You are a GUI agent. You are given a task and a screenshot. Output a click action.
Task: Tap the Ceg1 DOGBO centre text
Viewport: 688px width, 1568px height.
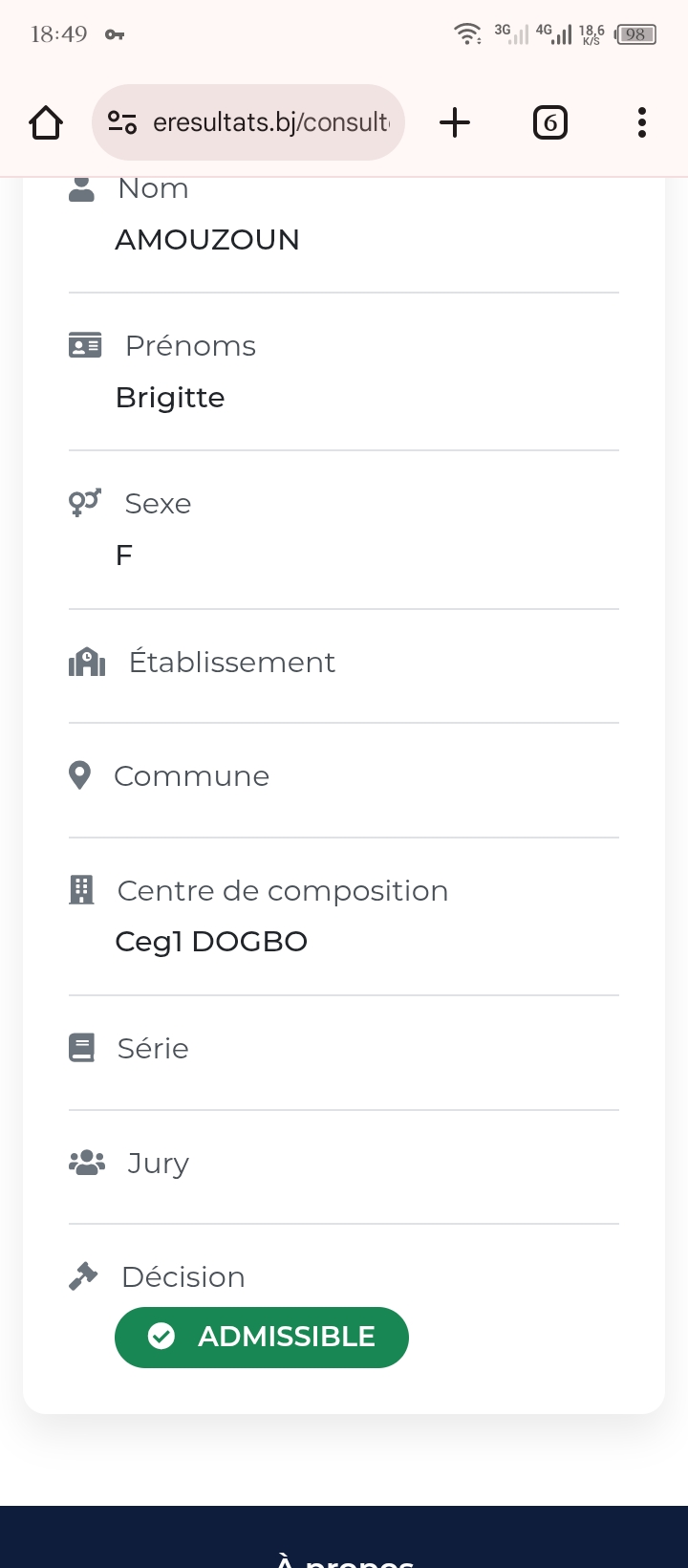(211, 942)
